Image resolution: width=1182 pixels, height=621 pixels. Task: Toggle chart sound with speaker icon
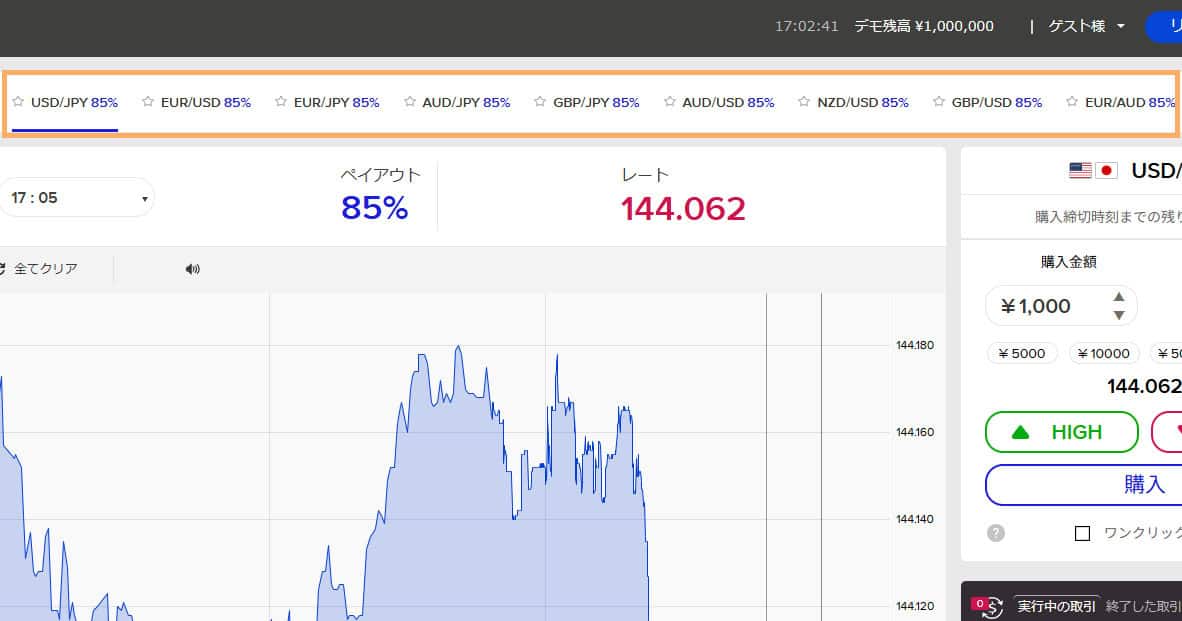192,269
